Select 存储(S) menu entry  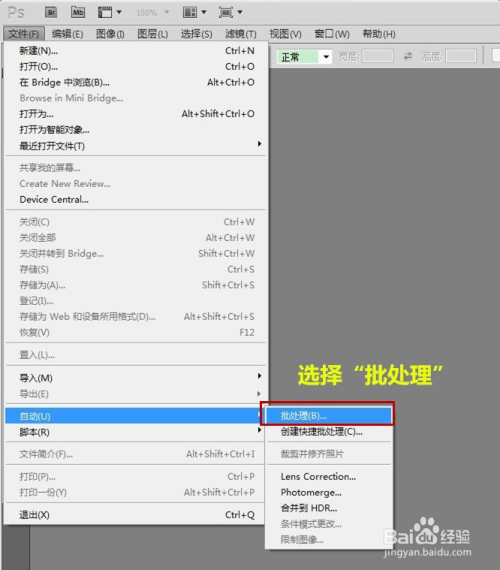tap(136, 269)
